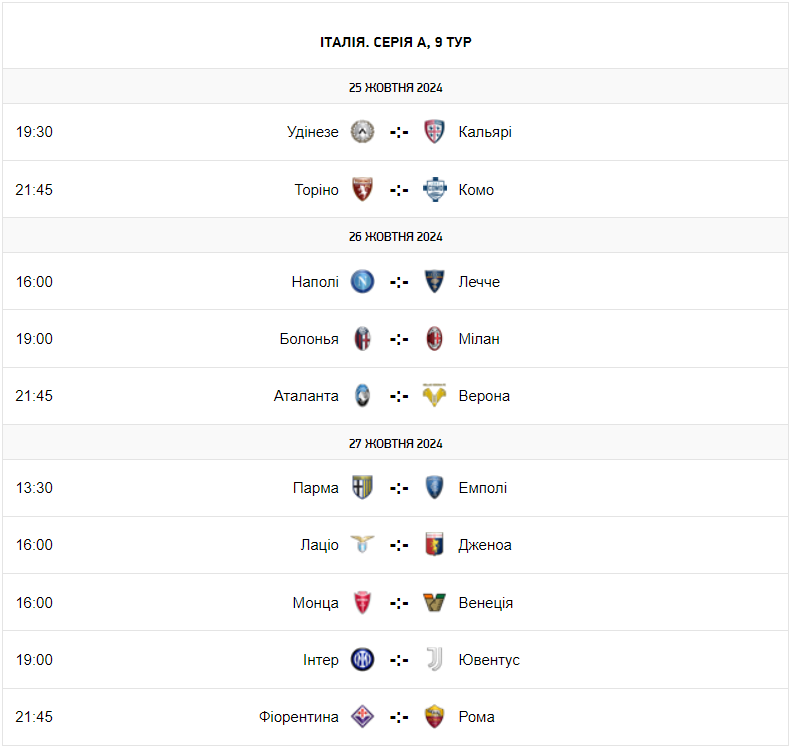Viewport: 791px width, 748px height.
Task: Click the 19:00 Інтер match time
Action: [x=34, y=660]
